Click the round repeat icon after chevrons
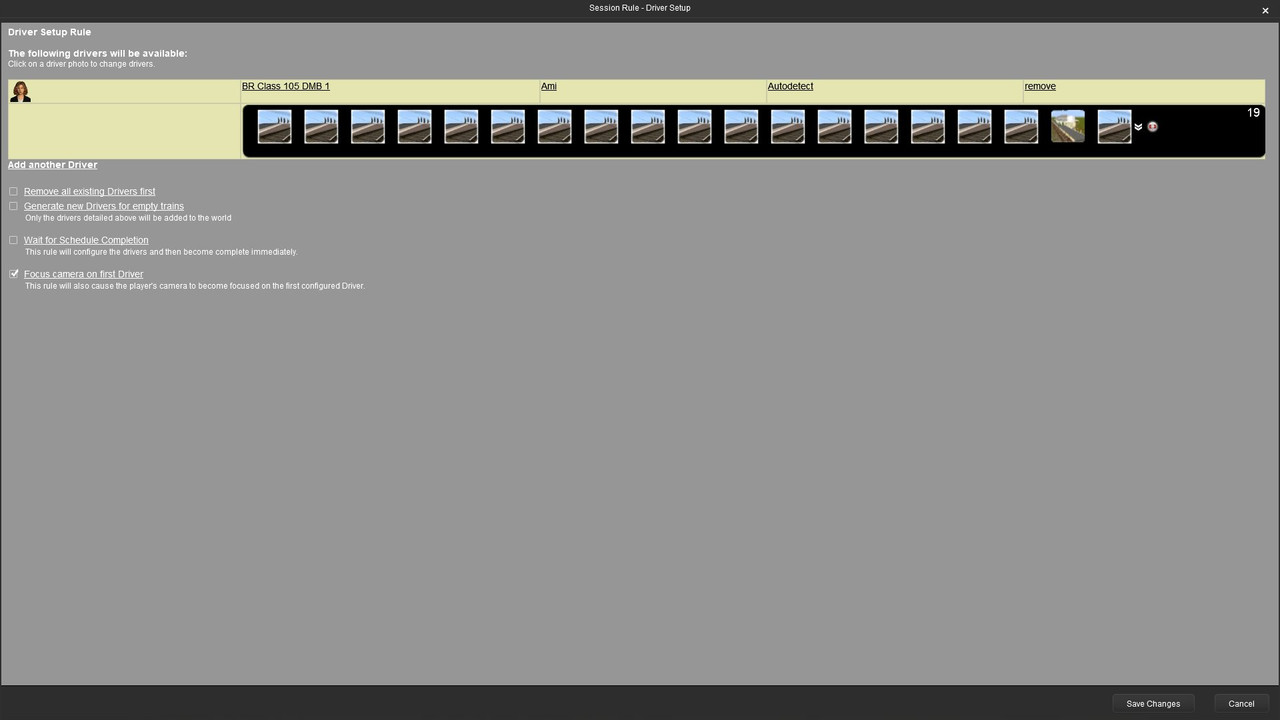The width and height of the screenshot is (1280, 720). point(1152,127)
